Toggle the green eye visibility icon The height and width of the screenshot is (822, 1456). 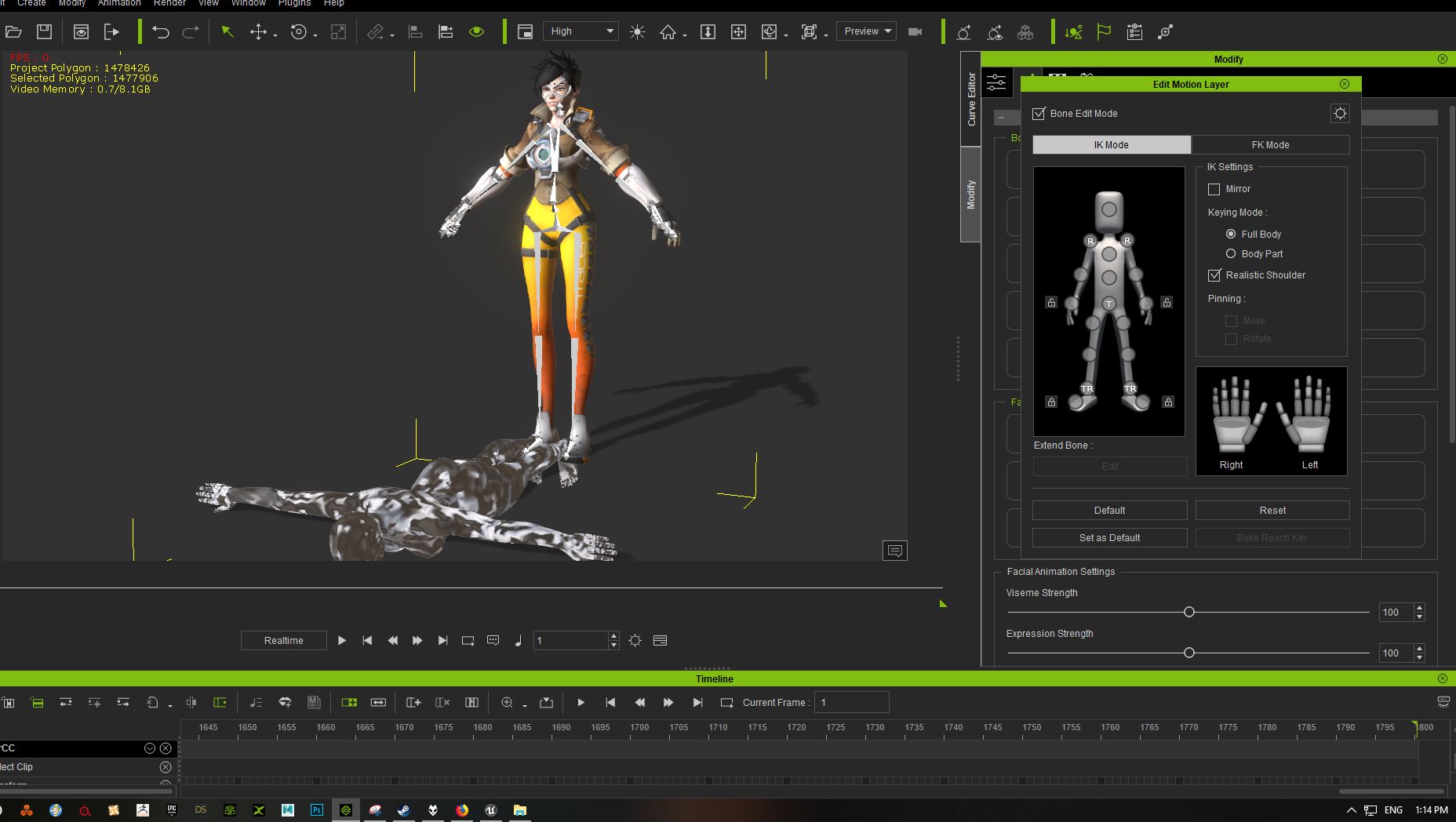[476, 32]
